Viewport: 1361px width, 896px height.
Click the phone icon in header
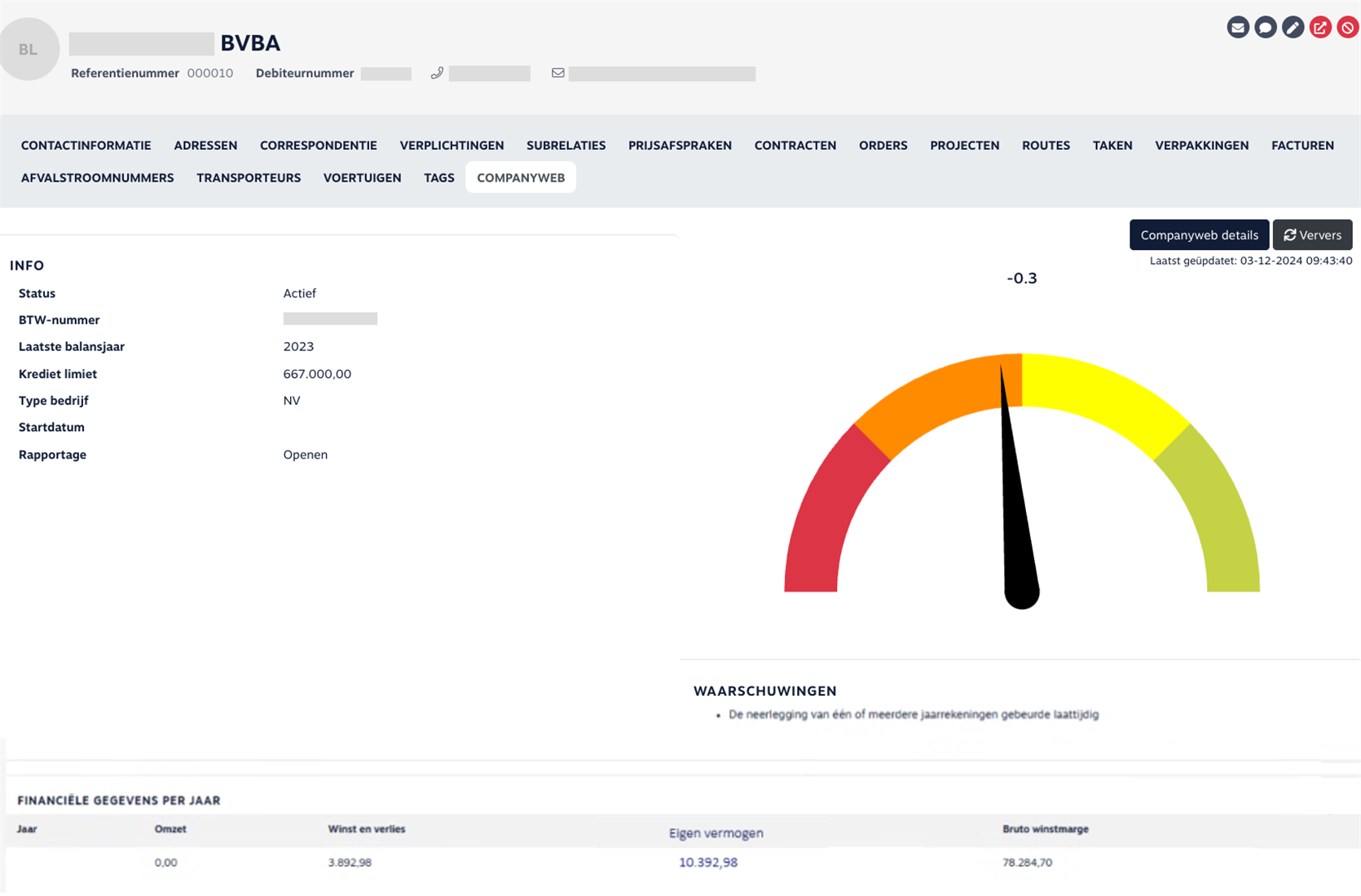tap(437, 73)
